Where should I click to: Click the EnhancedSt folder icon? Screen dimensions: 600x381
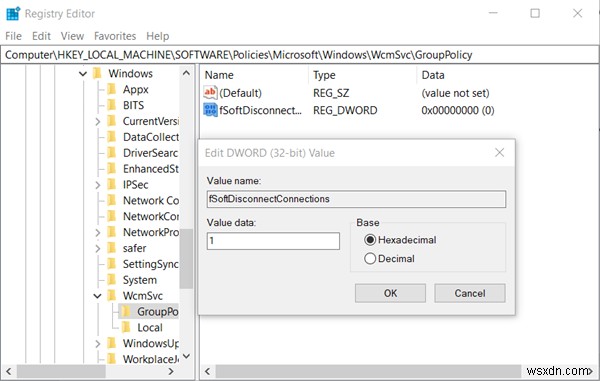pyautogui.click(x=112, y=168)
